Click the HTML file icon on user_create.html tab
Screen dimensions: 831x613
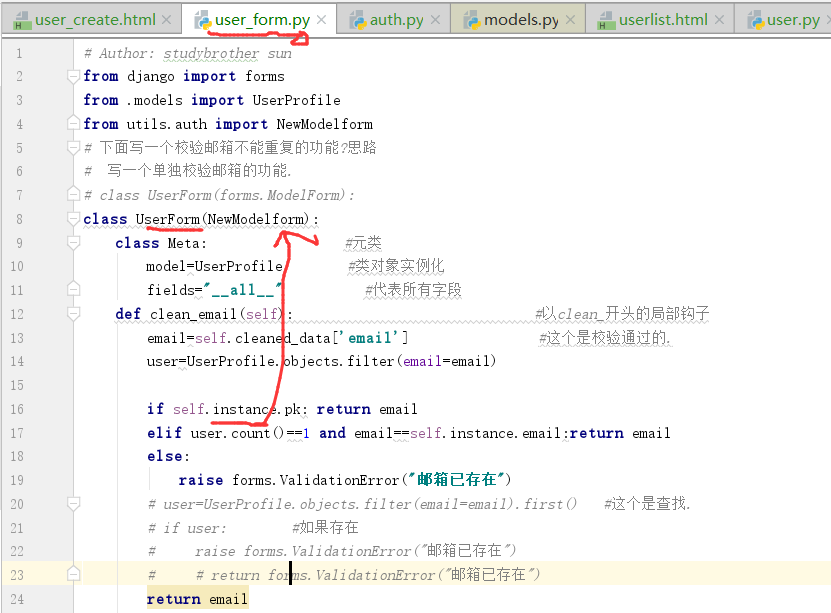pyautogui.click(x=22, y=21)
